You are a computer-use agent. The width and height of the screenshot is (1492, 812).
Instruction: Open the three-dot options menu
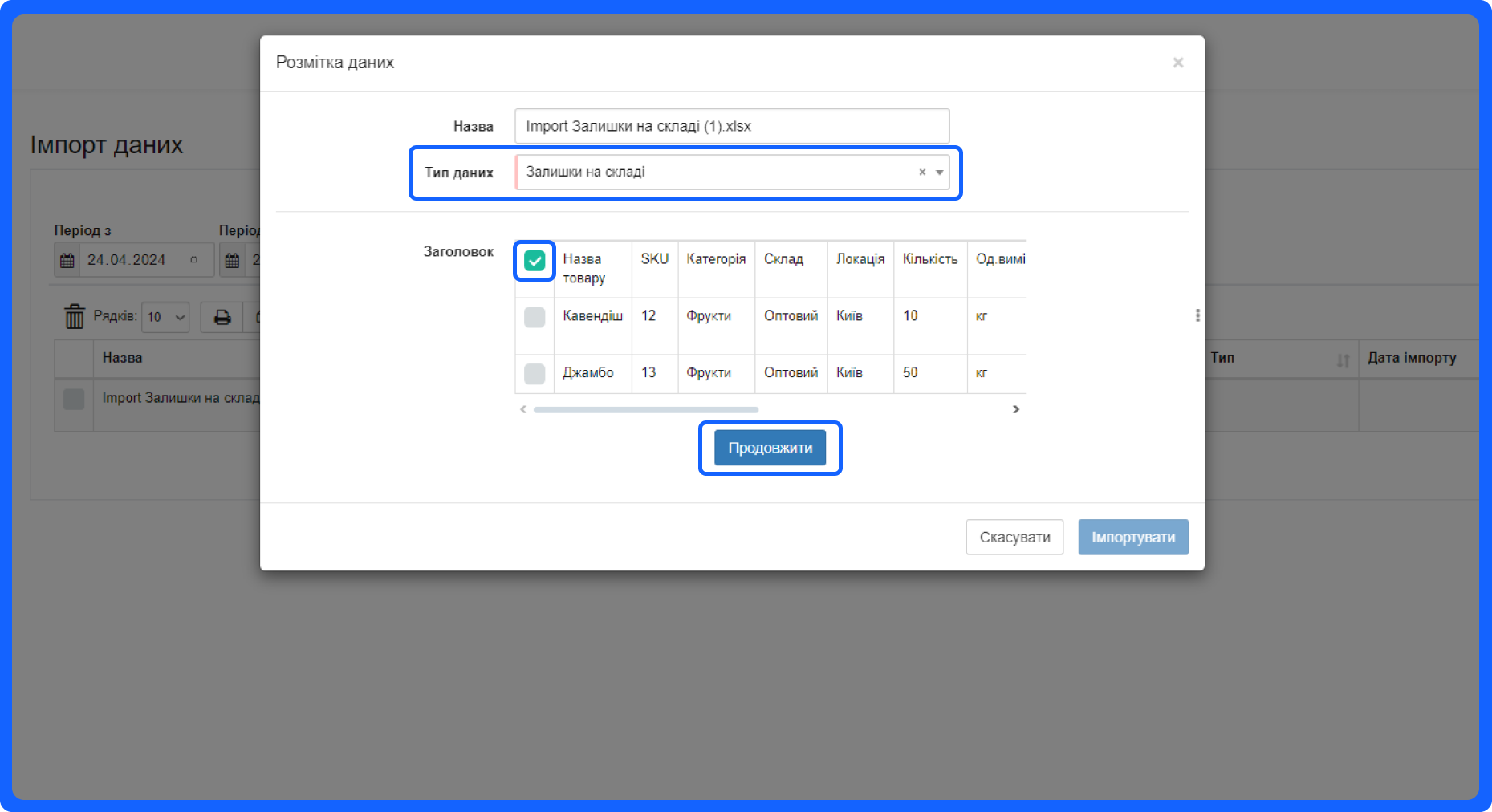(1197, 315)
